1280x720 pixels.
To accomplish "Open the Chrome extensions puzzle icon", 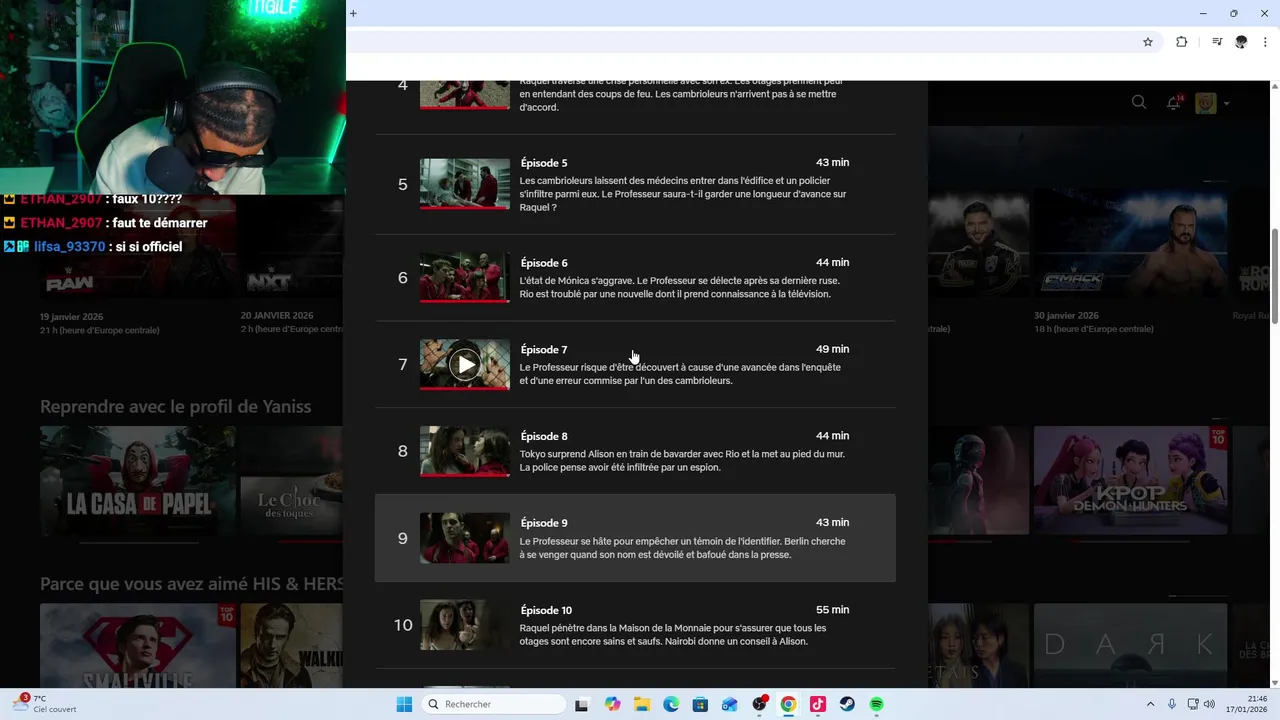I will [1182, 42].
